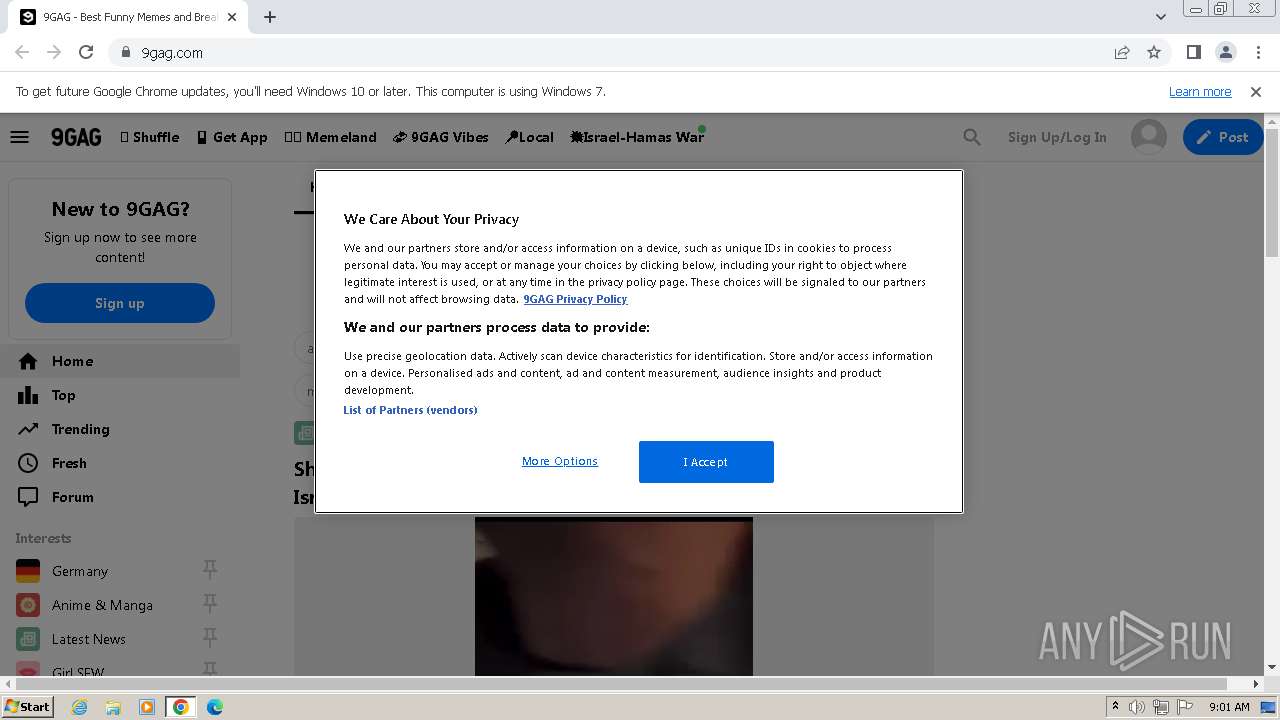Screen dimensions: 1280x720
Task: Open Microsoft Edge from taskbar
Action: [x=215, y=707]
